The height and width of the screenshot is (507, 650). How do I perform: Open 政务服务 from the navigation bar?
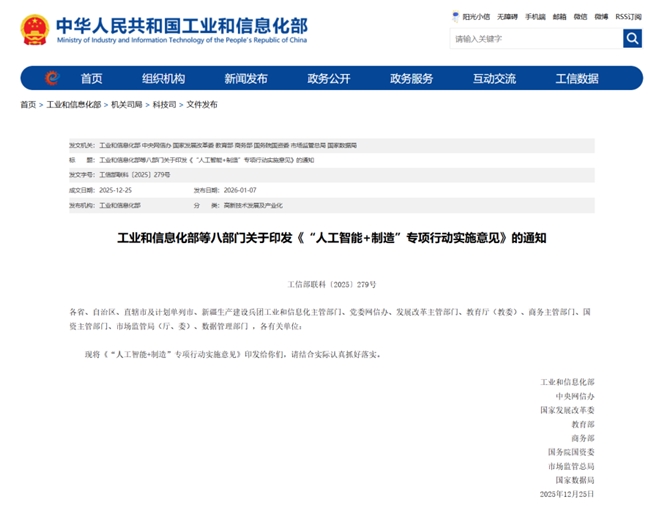click(411, 78)
